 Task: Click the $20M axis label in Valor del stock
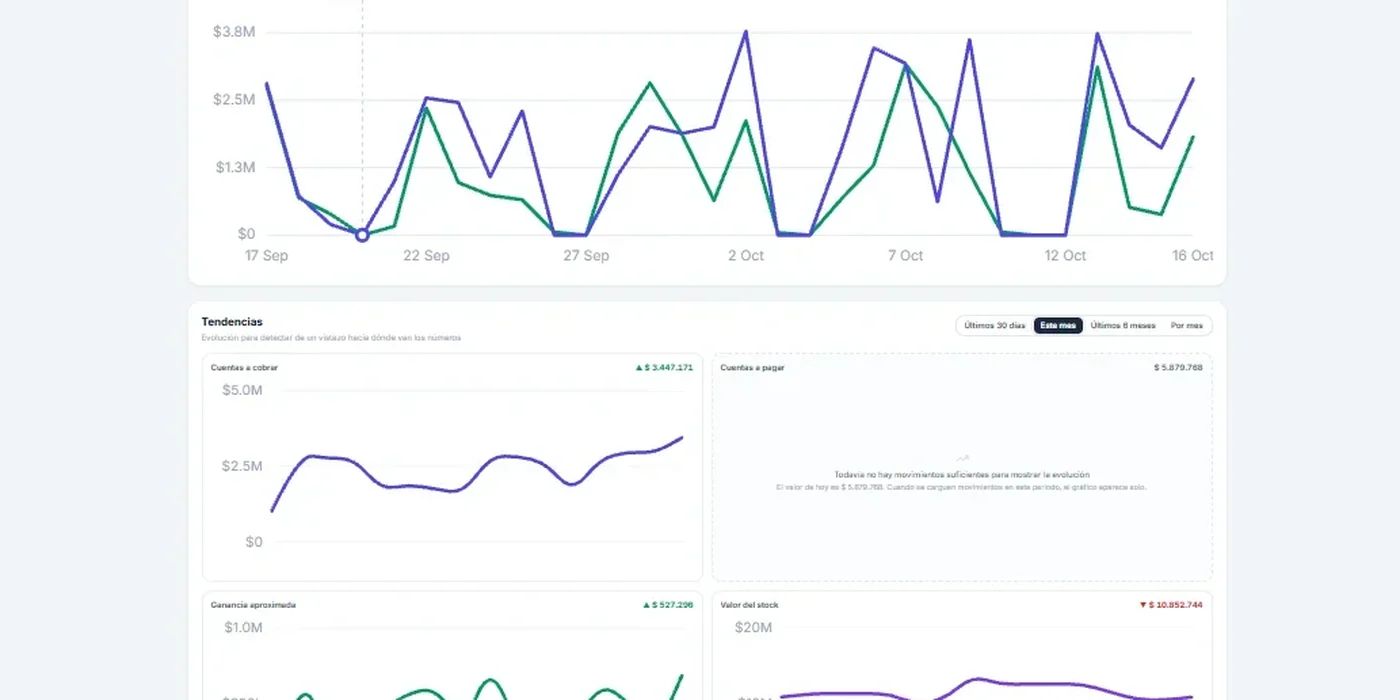(x=753, y=627)
